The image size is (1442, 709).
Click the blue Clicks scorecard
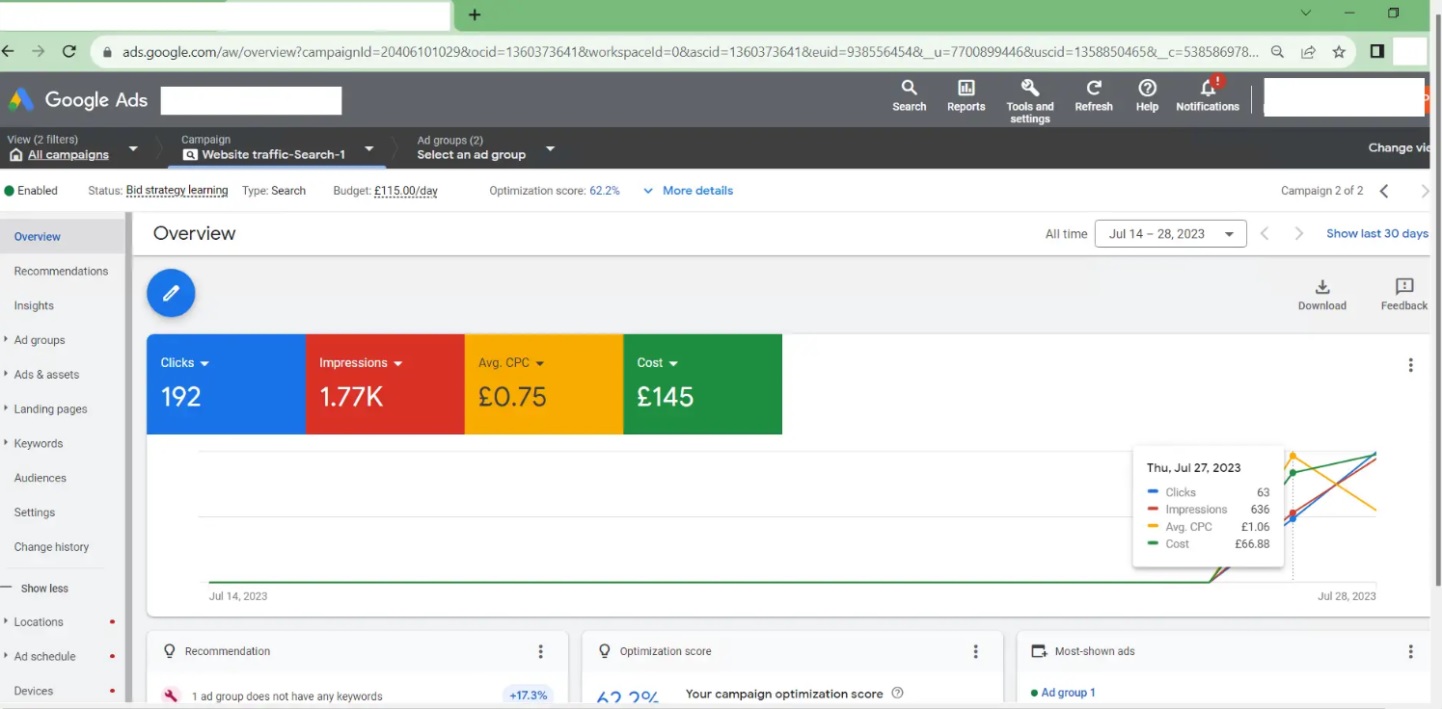pos(226,384)
